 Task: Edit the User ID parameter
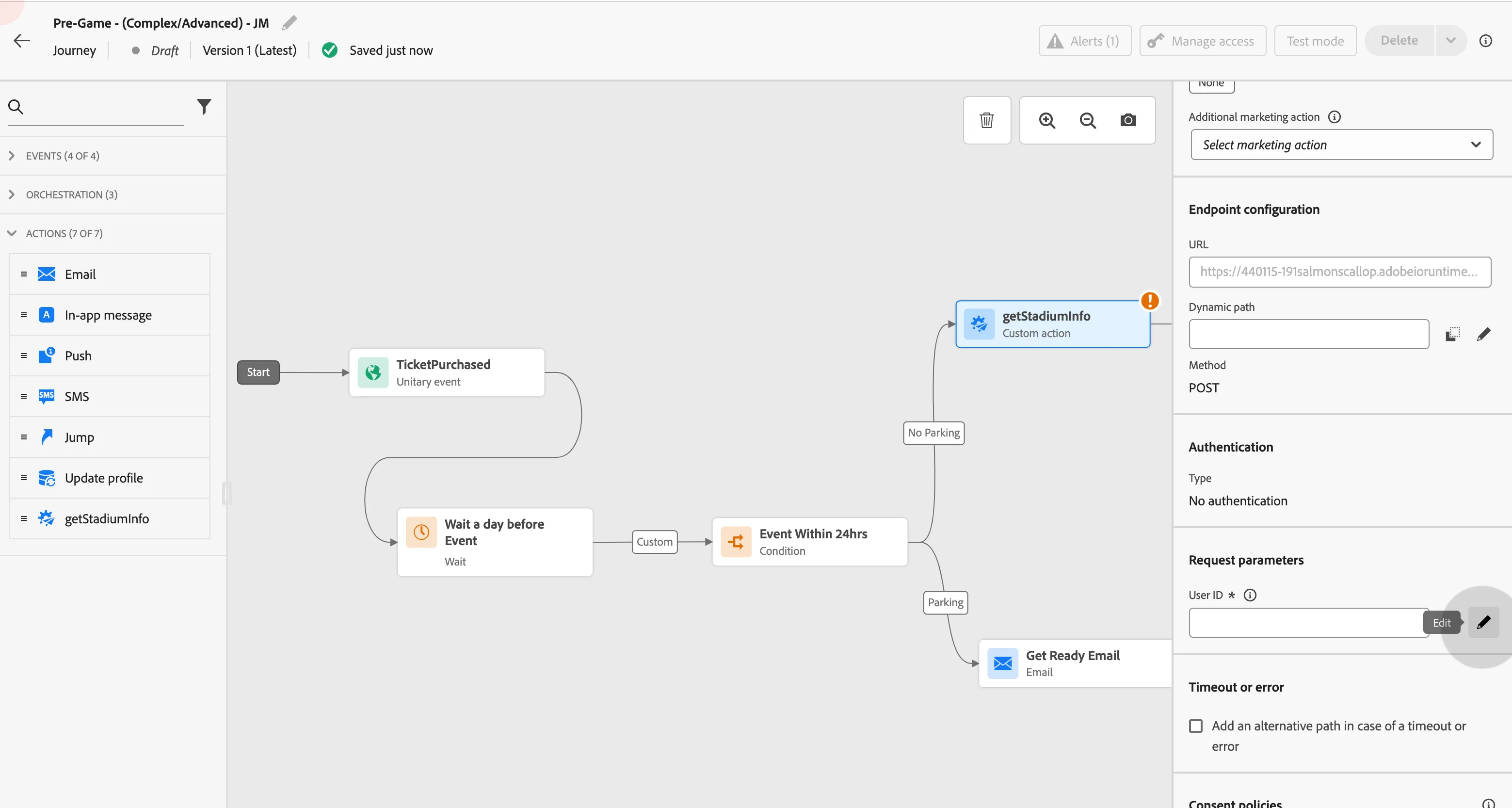click(x=1483, y=622)
